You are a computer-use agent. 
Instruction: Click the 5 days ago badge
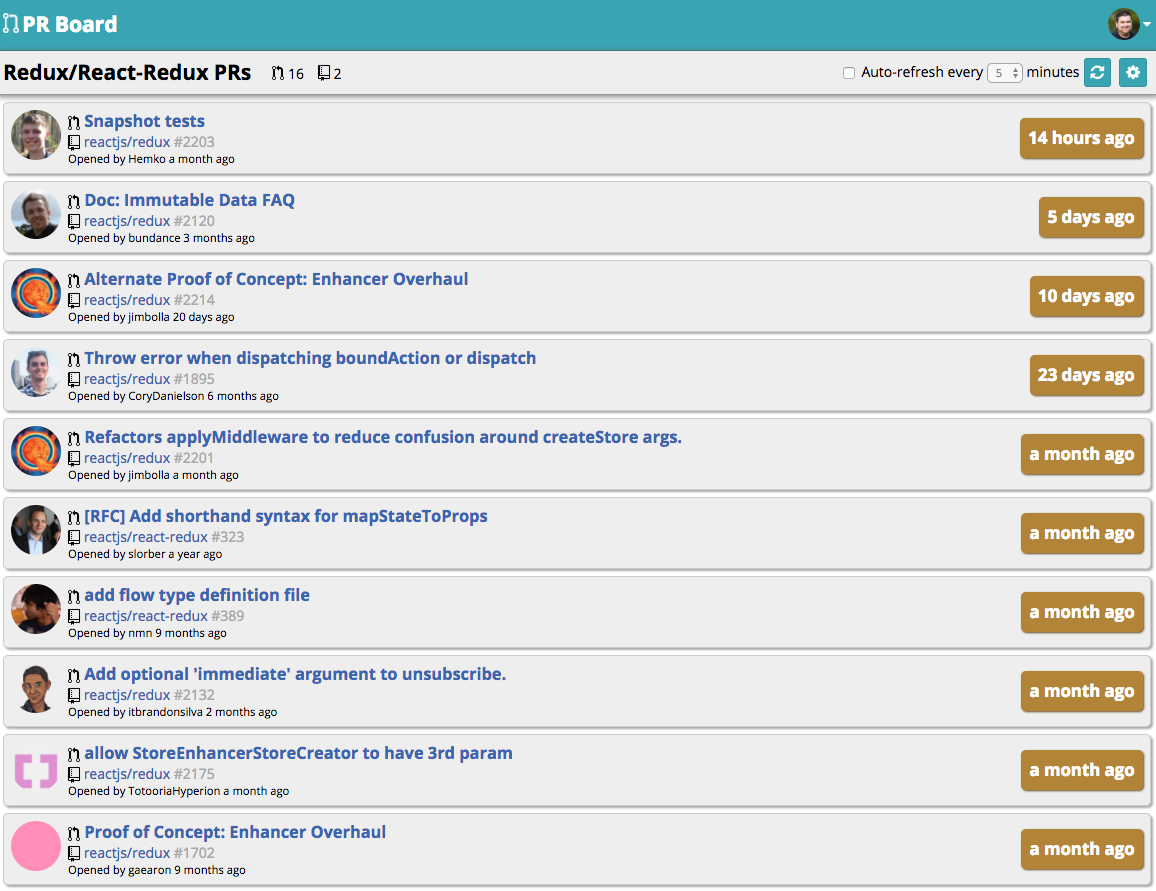(1091, 217)
